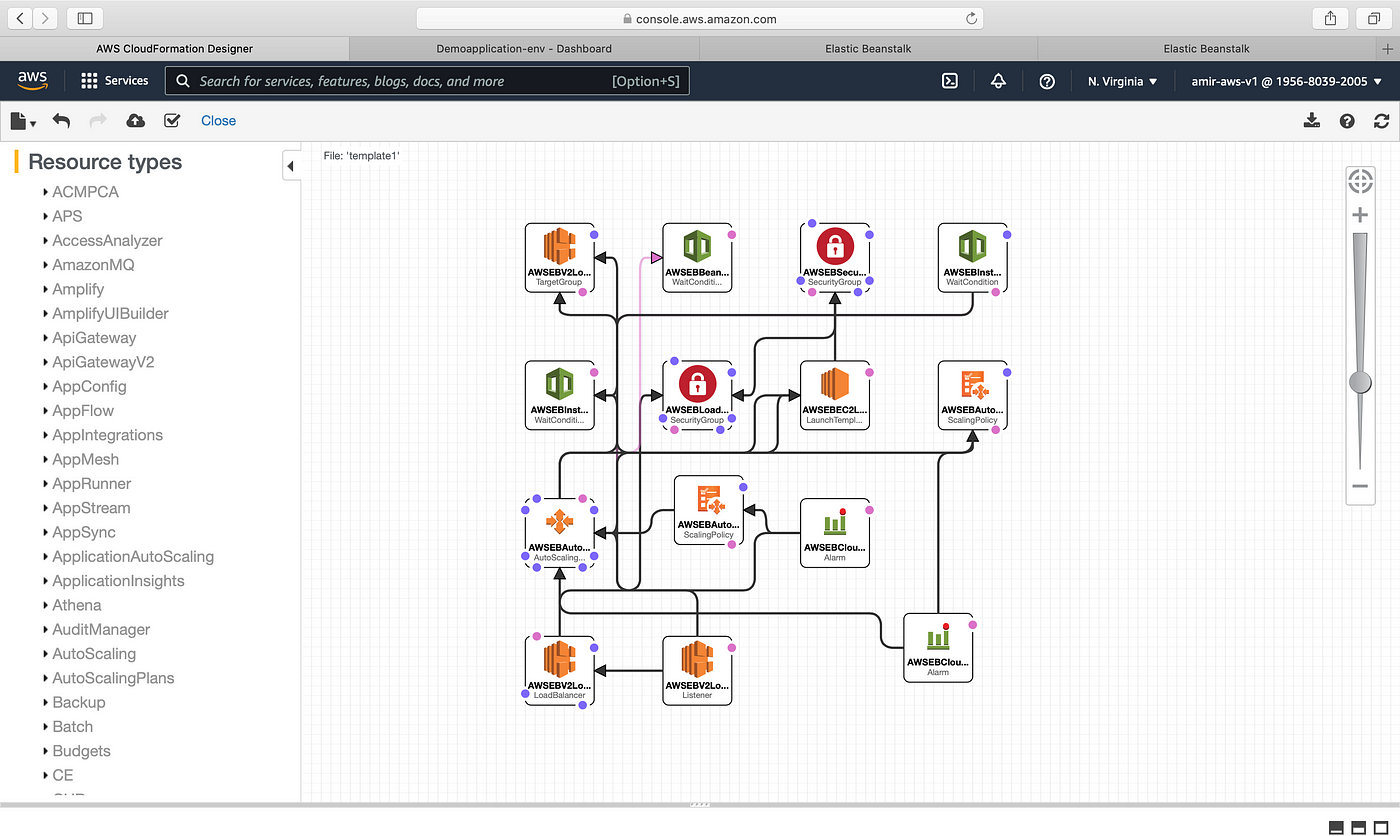The image size is (1400, 836).
Task: Switch to the last Elastic Beanstalk tab
Action: (x=1206, y=48)
